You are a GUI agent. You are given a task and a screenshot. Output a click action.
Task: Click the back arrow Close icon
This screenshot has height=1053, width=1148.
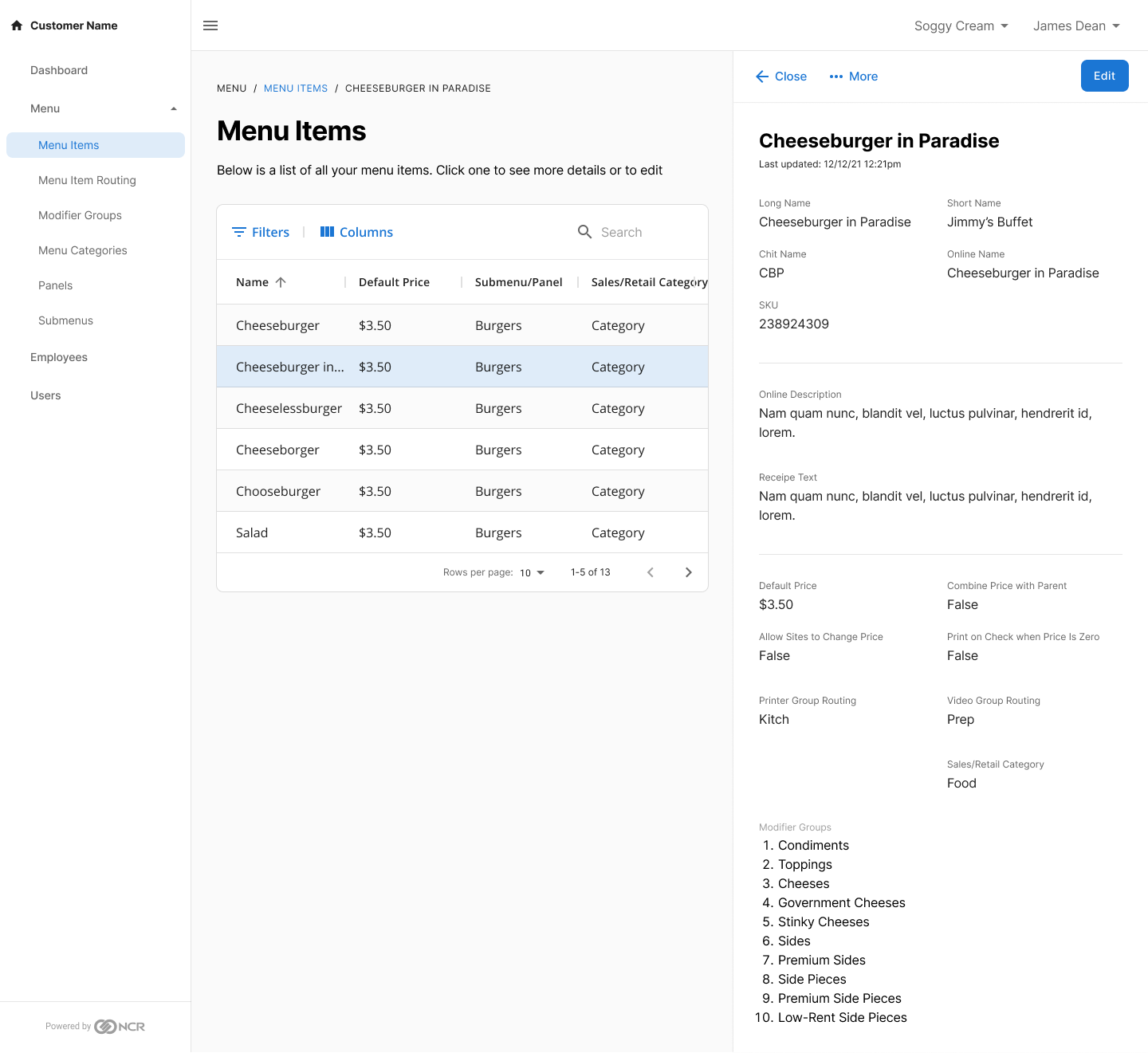point(762,77)
